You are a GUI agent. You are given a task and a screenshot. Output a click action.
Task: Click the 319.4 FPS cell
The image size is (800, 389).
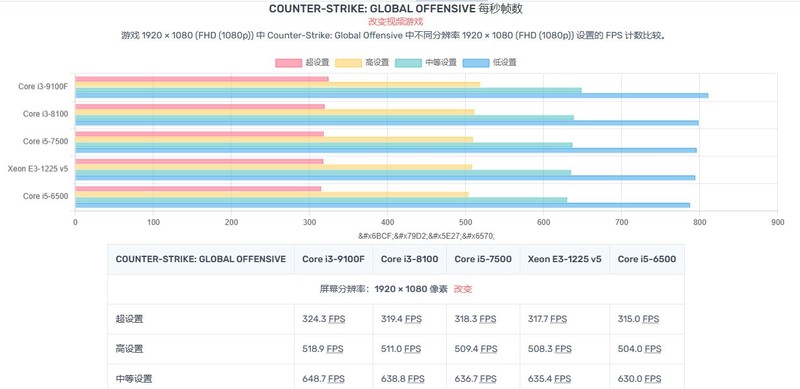coord(410,320)
